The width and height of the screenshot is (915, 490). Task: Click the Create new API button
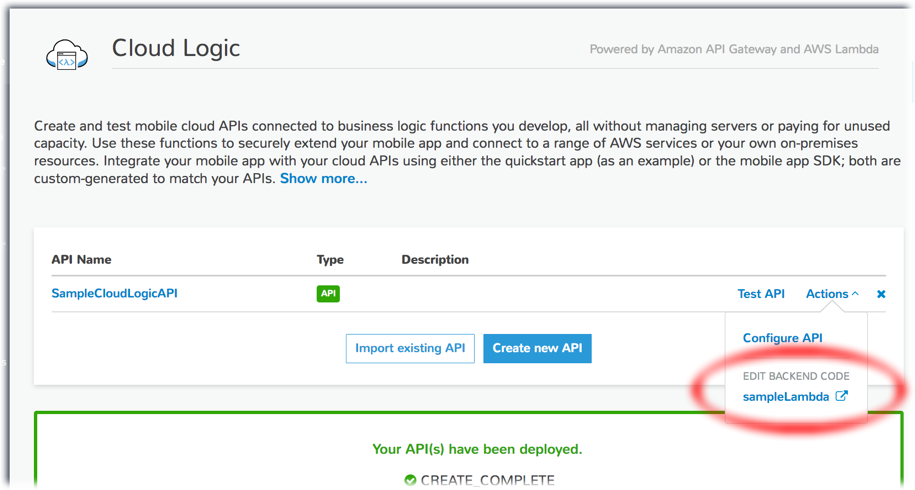537,348
